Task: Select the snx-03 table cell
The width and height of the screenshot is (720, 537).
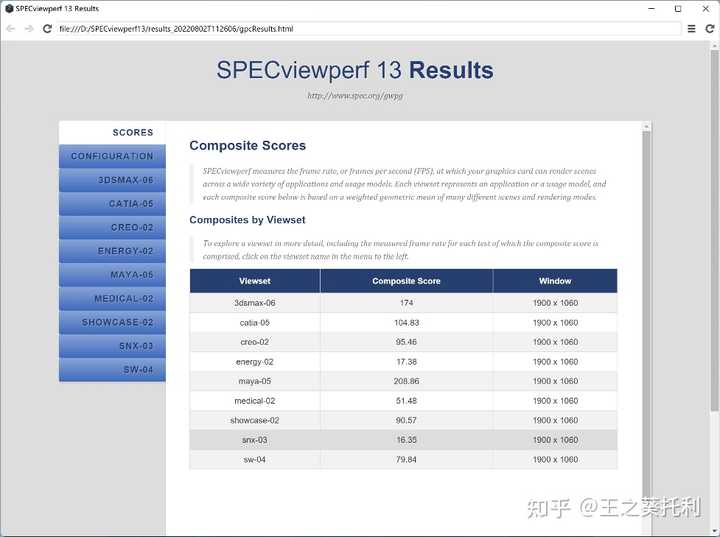Action: point(255,440)
